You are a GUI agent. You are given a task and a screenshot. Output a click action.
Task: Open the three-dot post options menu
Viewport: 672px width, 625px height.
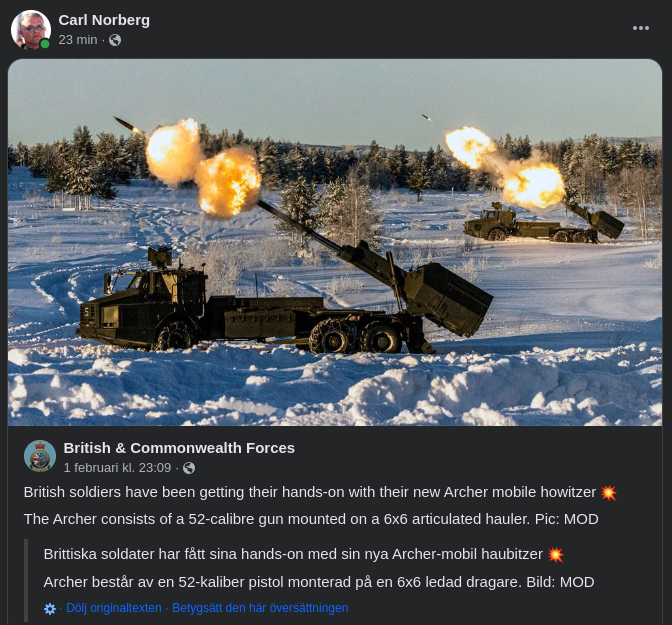(x=641, y=28)
